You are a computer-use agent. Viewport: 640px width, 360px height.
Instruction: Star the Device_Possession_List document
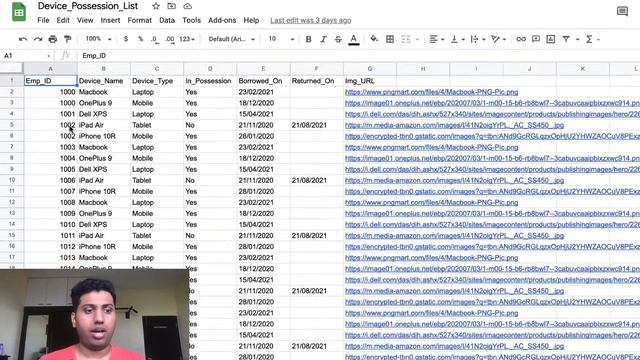pyautogui.click(x=156, y=6)
